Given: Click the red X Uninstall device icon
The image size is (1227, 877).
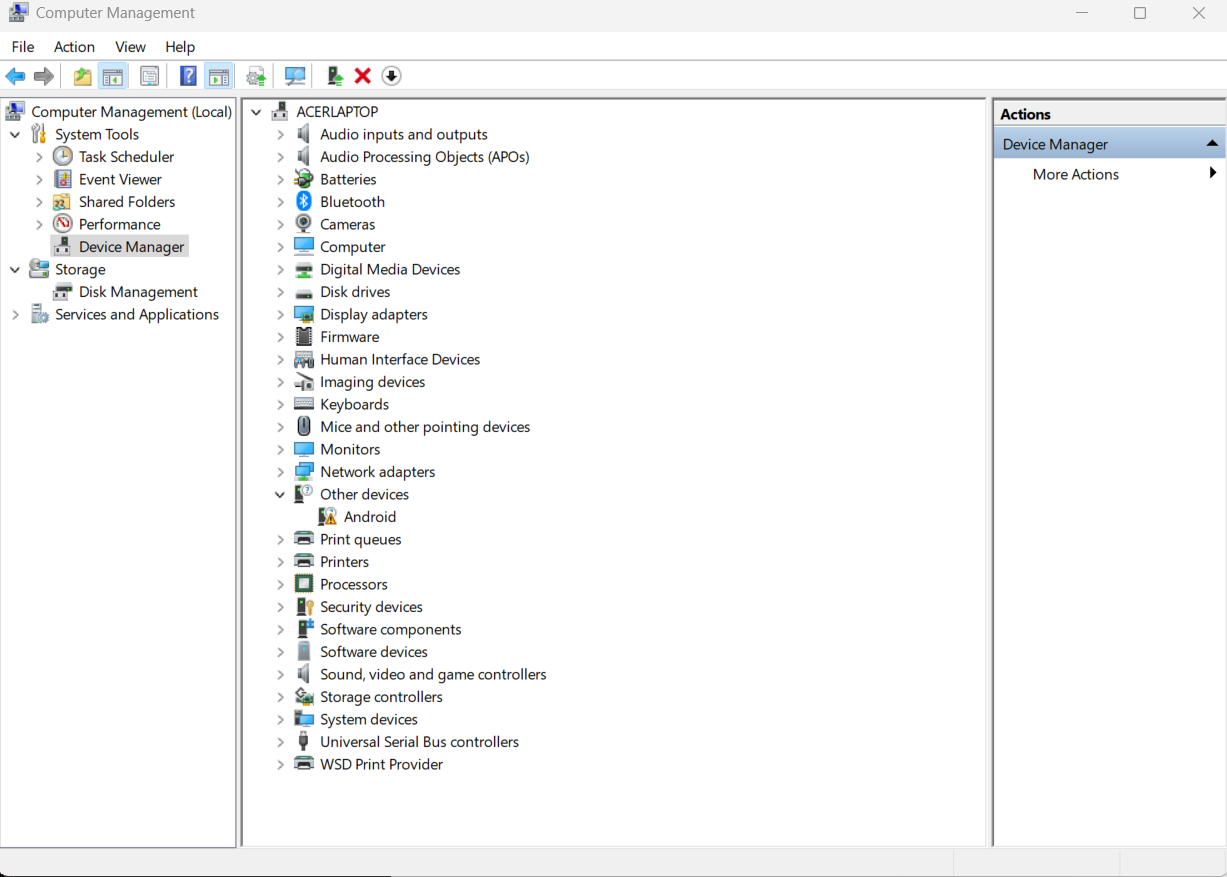Looking at the screenshot, I should tap(363, 76).
